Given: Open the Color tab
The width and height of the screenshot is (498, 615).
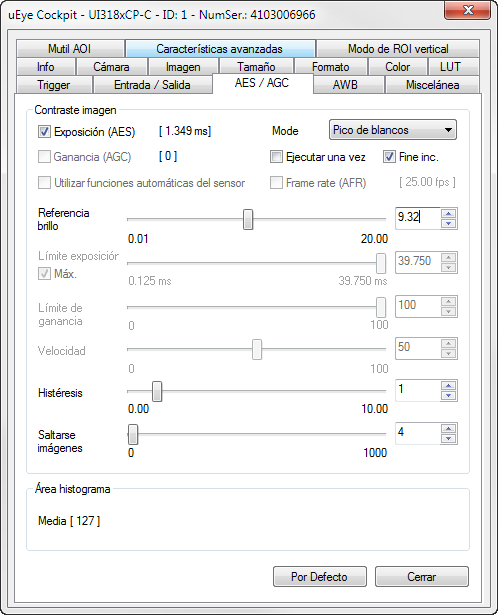Looking at the screenshot, I should coord(398,67).
